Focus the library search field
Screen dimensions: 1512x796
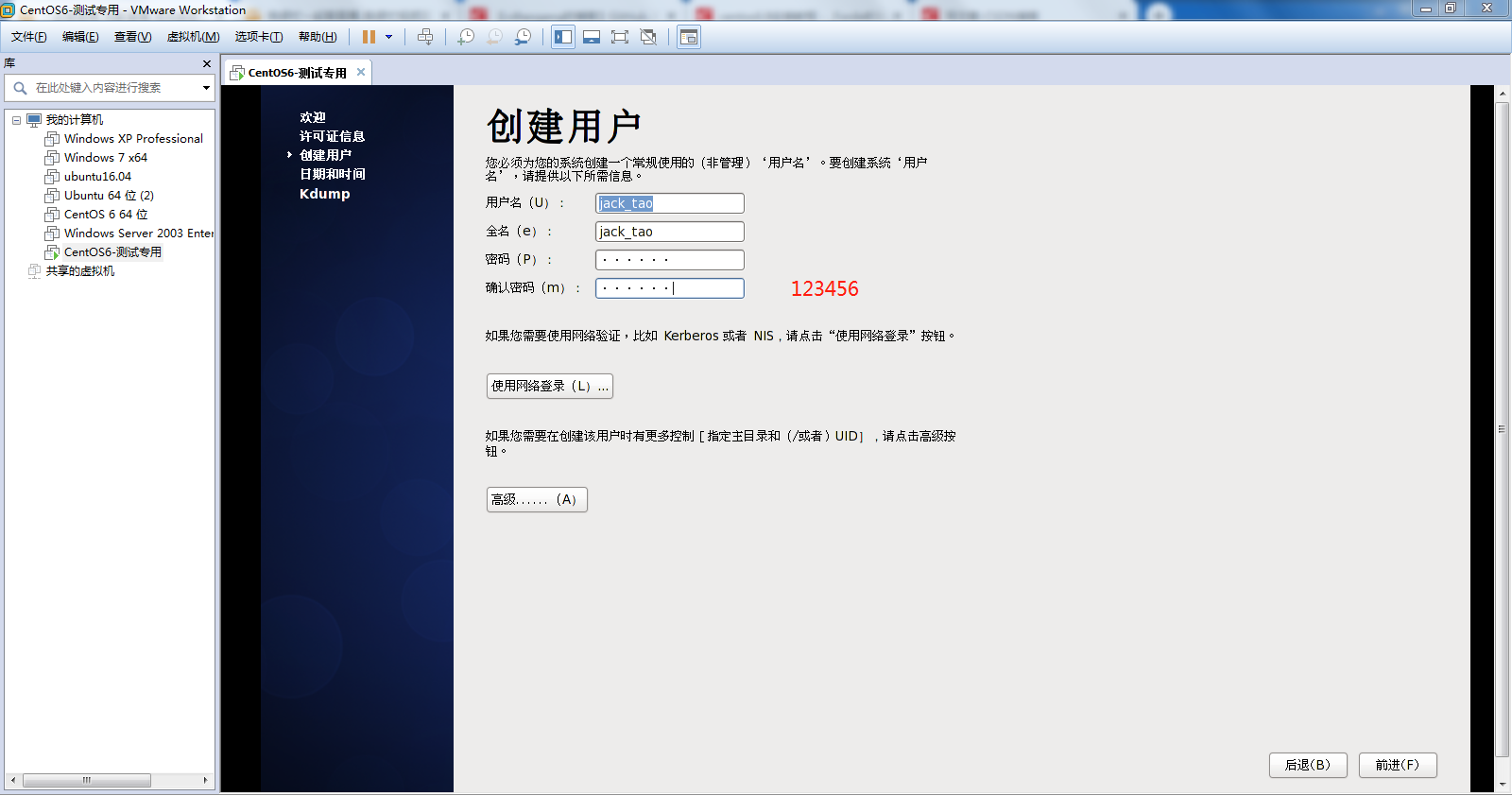[109, 88]
